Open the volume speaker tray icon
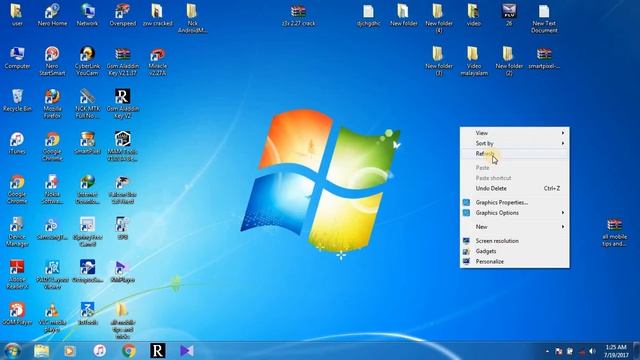 [x=592, y=351]
